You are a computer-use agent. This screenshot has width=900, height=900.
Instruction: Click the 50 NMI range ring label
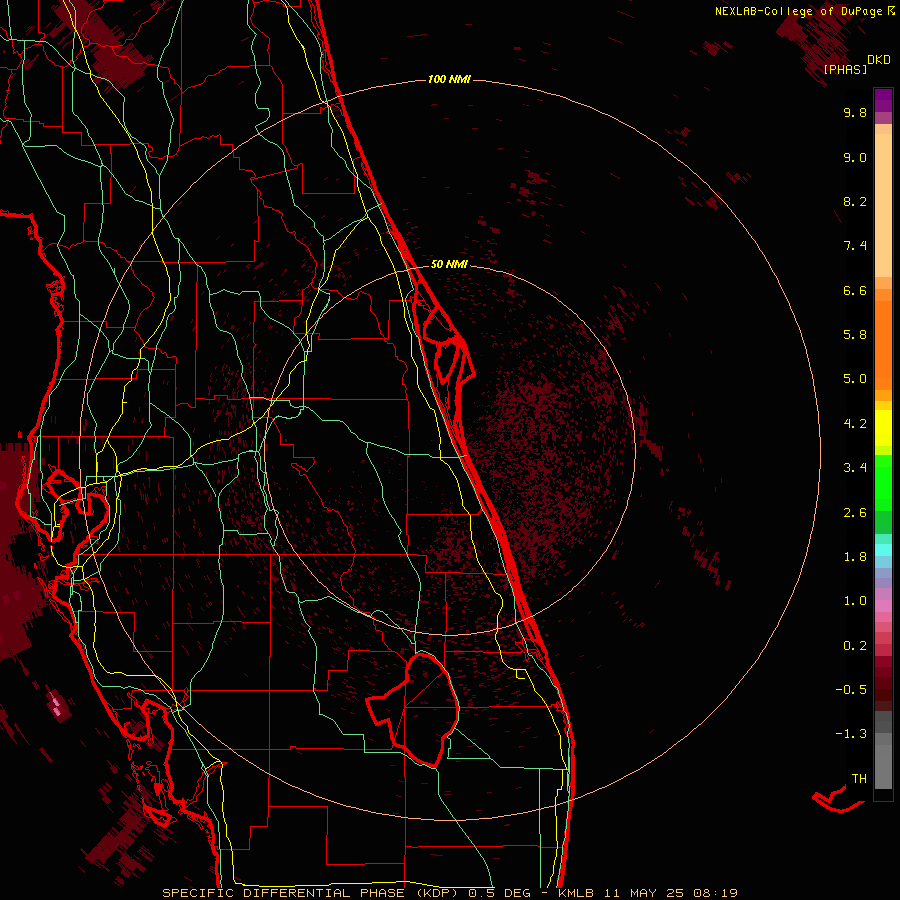click(449, 264)
